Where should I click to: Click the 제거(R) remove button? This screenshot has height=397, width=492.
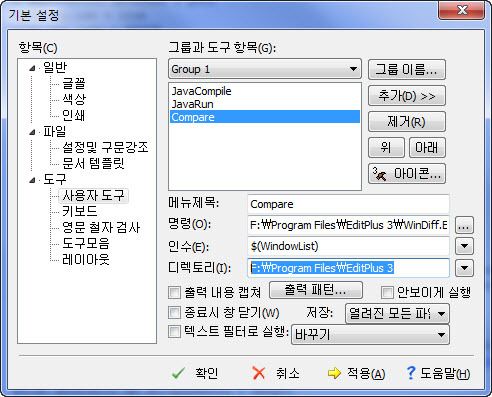click(407, 122)
